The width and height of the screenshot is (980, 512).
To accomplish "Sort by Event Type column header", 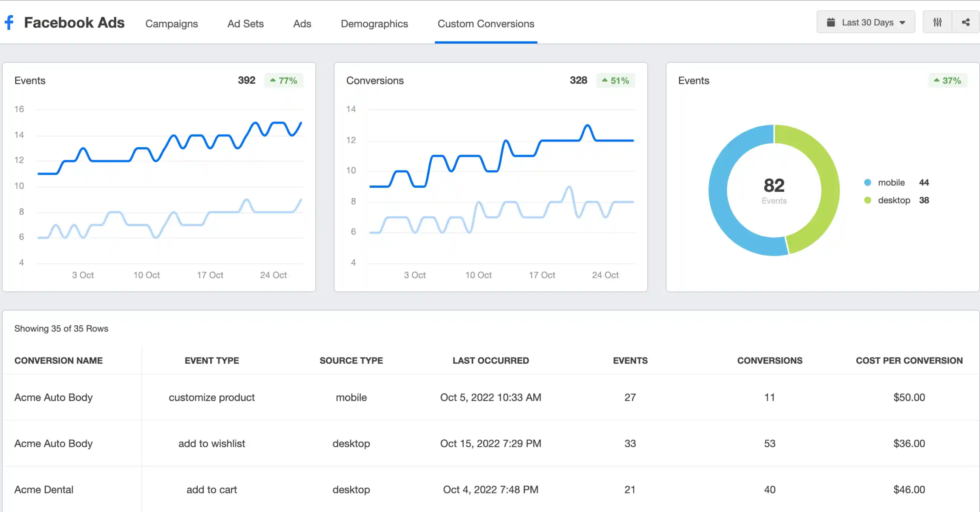I will 212,361.
